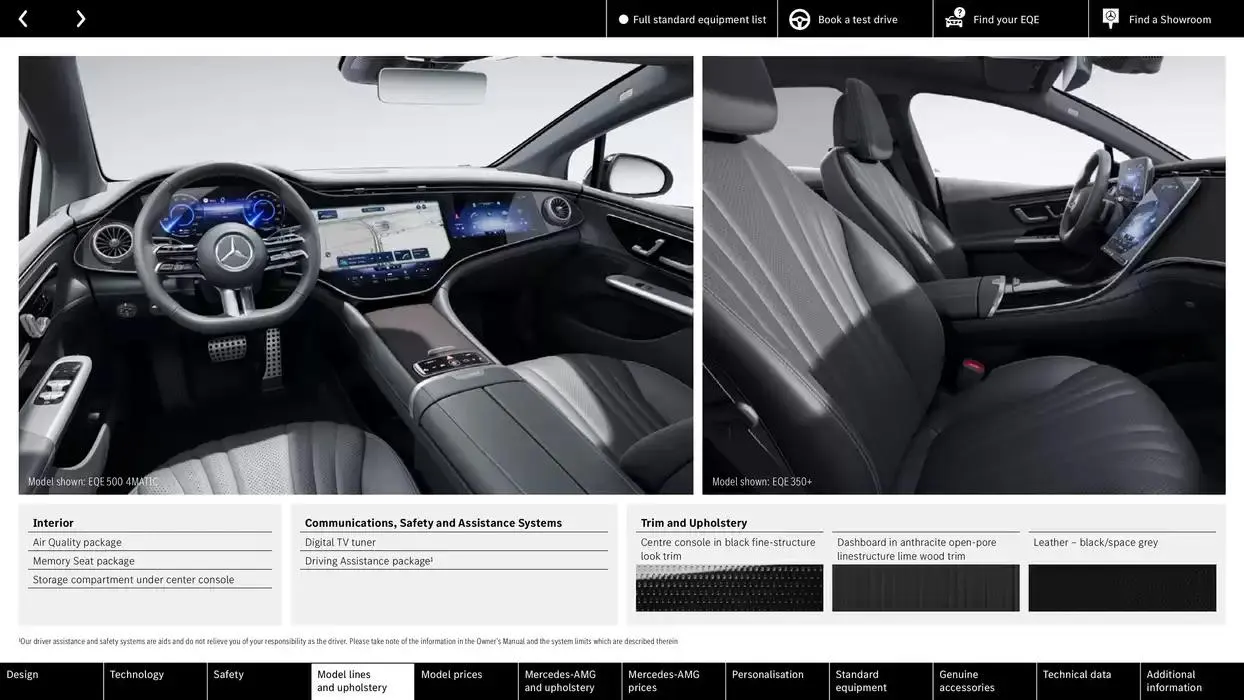Image resolution: width=1244 pixels, height=700 pixels.
Task: Open the Technology tab
Action: coord(155,681)
